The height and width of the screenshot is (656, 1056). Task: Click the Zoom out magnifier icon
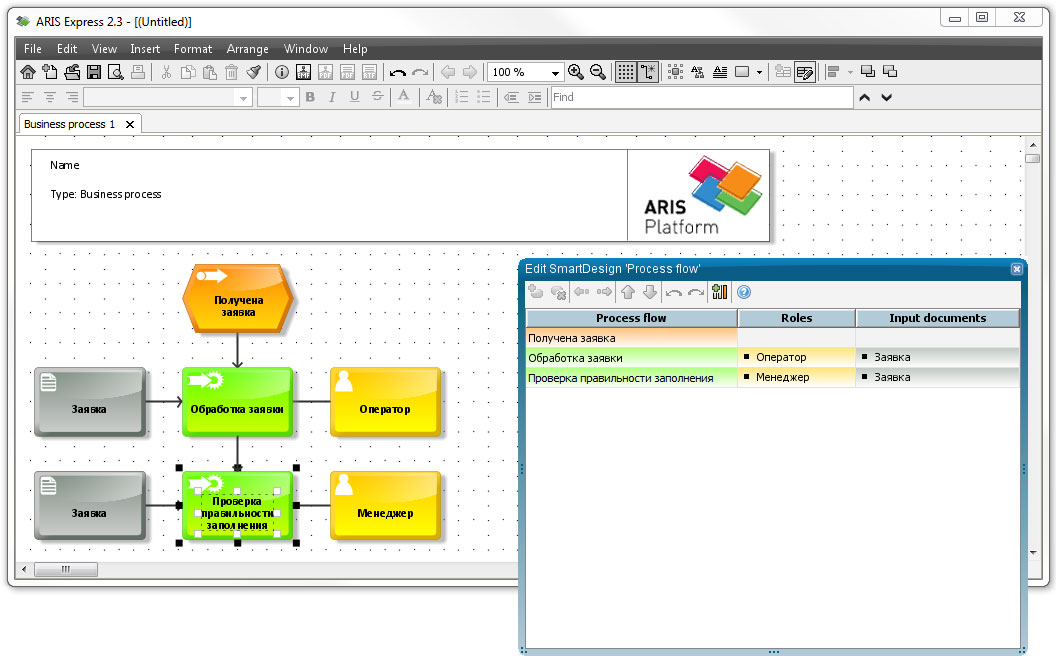click(x=598, y=72)
